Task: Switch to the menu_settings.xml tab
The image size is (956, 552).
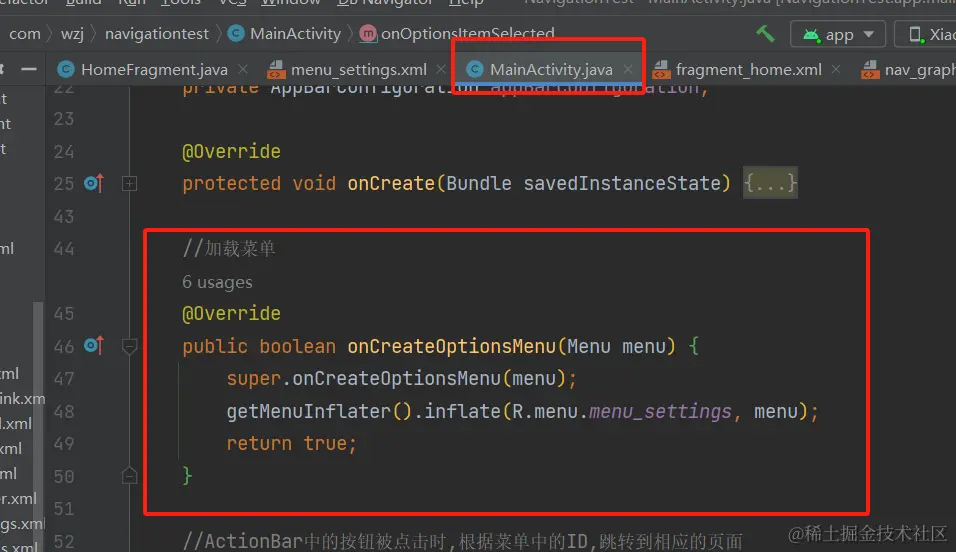Action: pos(358,70)
